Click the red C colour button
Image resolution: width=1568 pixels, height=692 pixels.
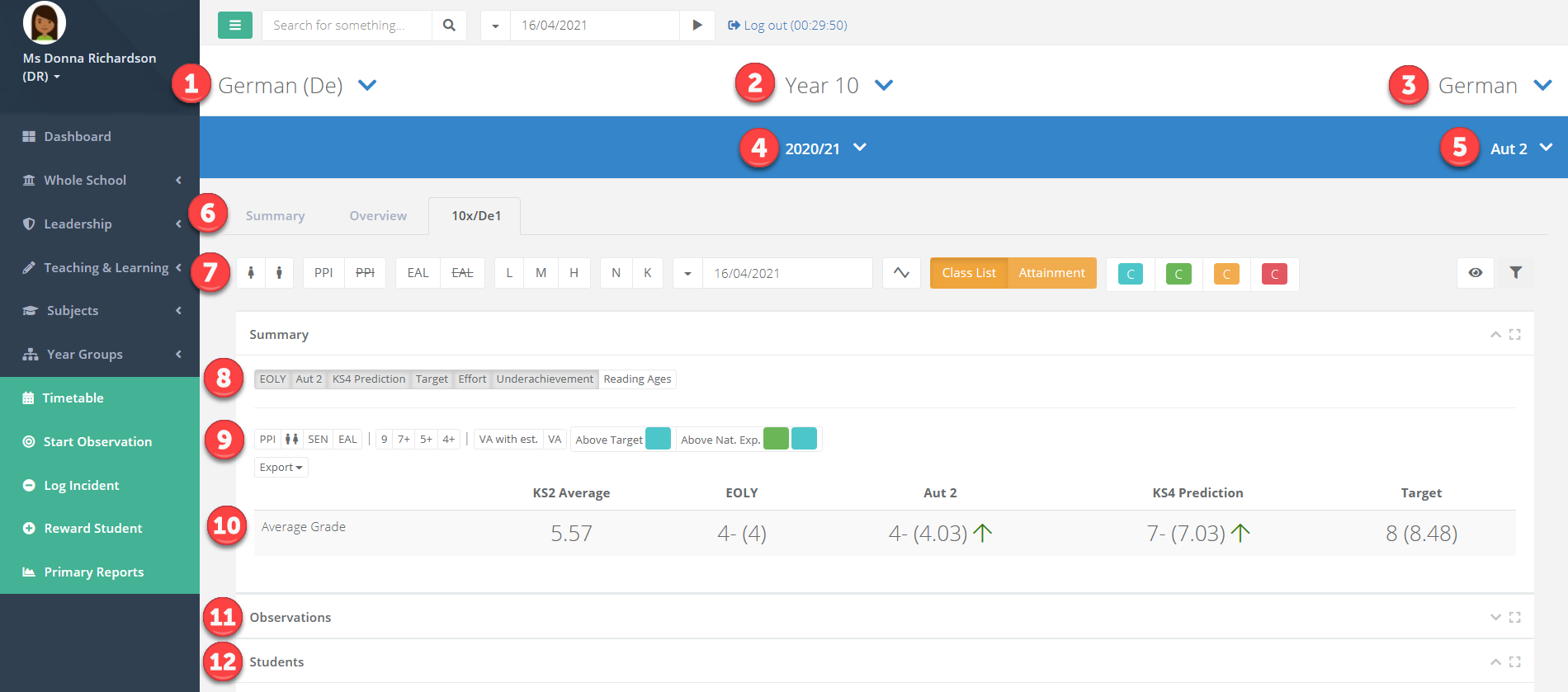click(1274, 275)
